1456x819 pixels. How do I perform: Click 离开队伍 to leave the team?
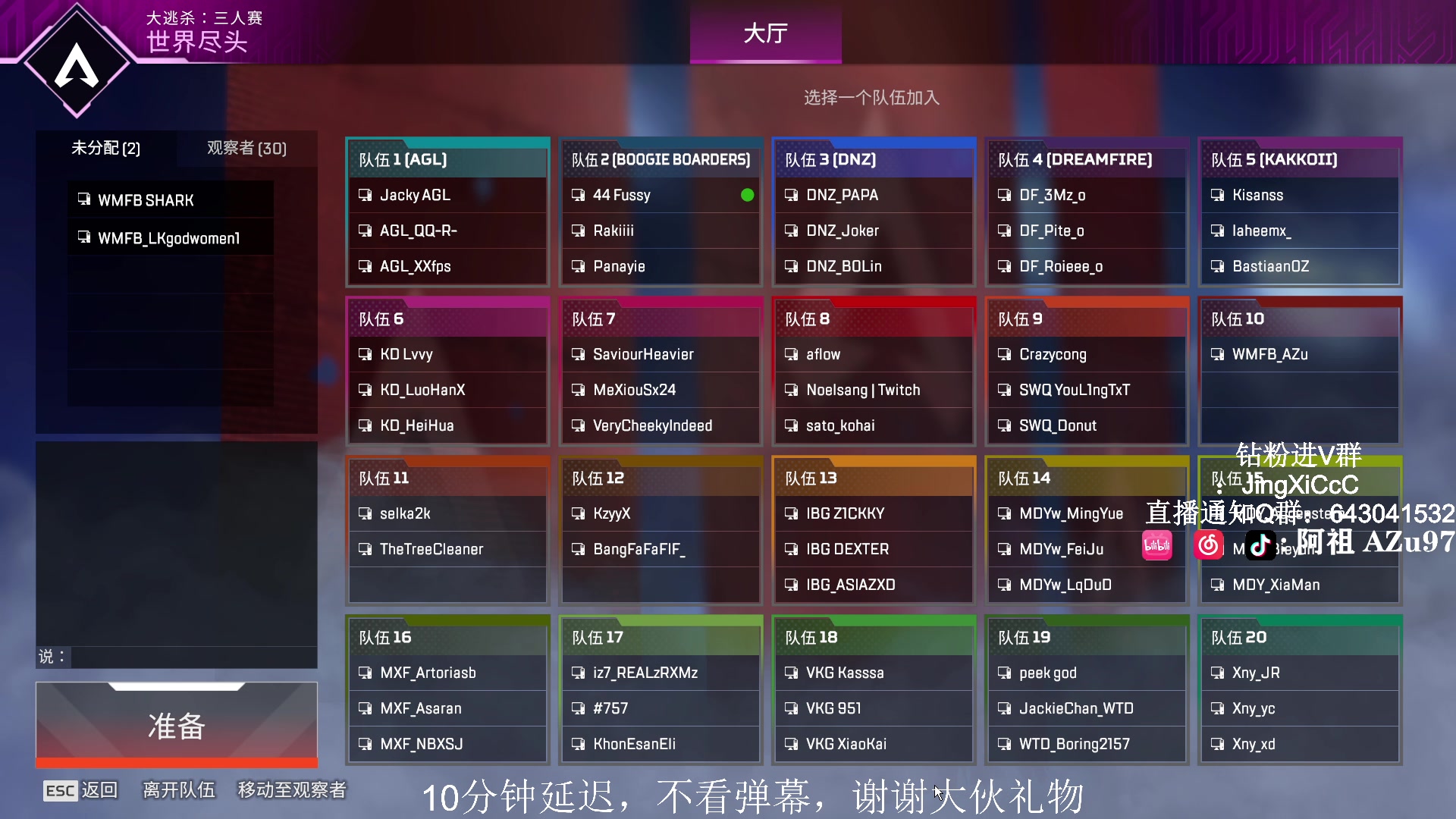pos(178,791)
